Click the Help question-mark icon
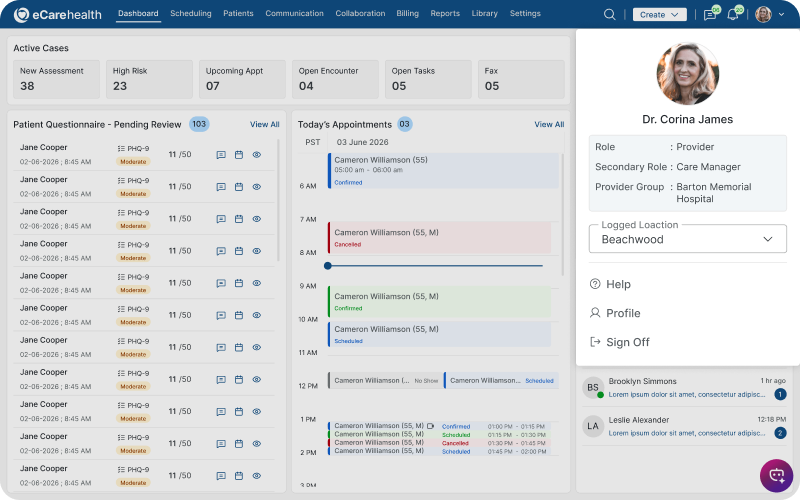800x500 pixels. click(x=595, y=284)
